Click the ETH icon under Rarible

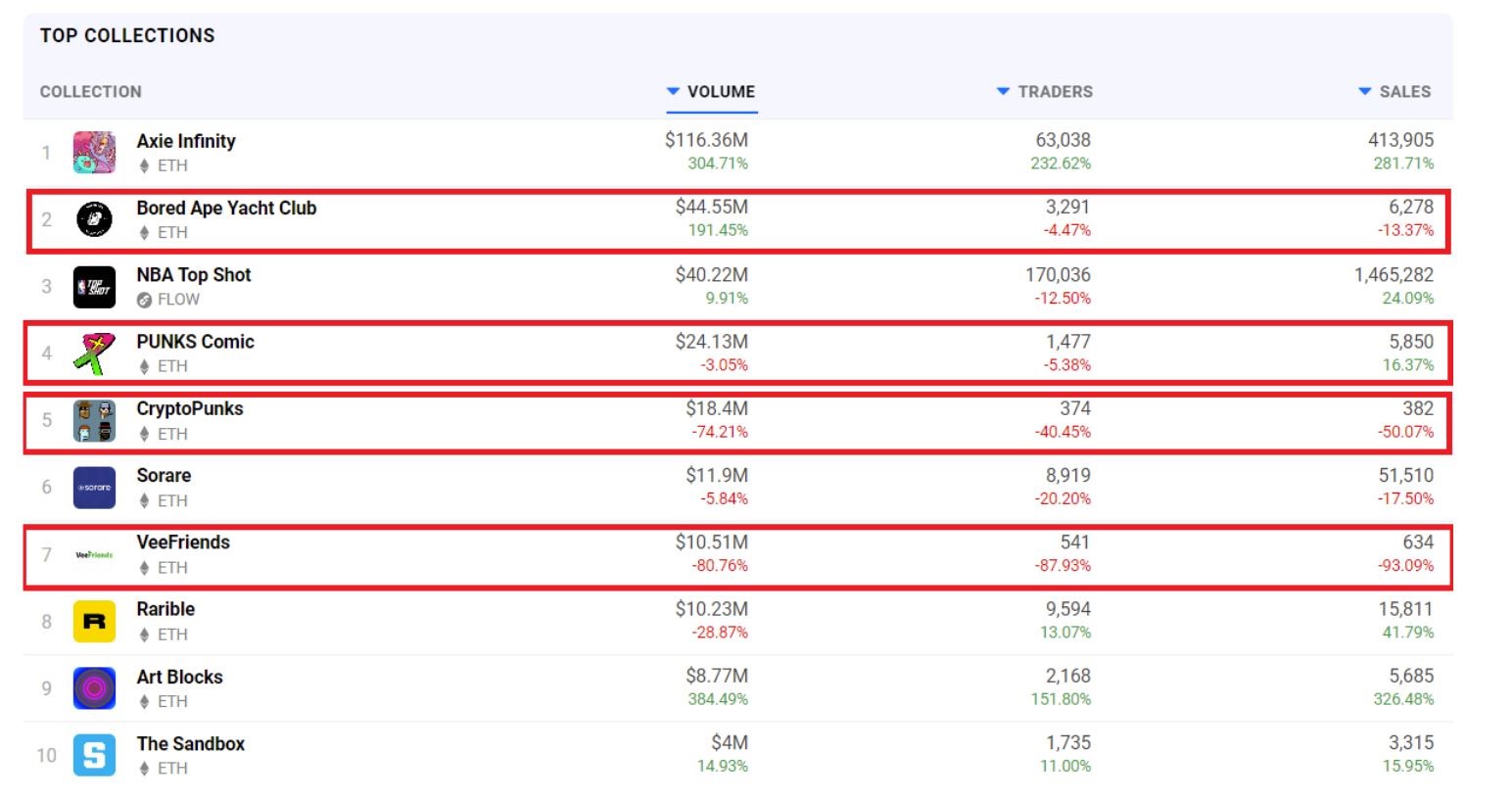coord(144,635)
